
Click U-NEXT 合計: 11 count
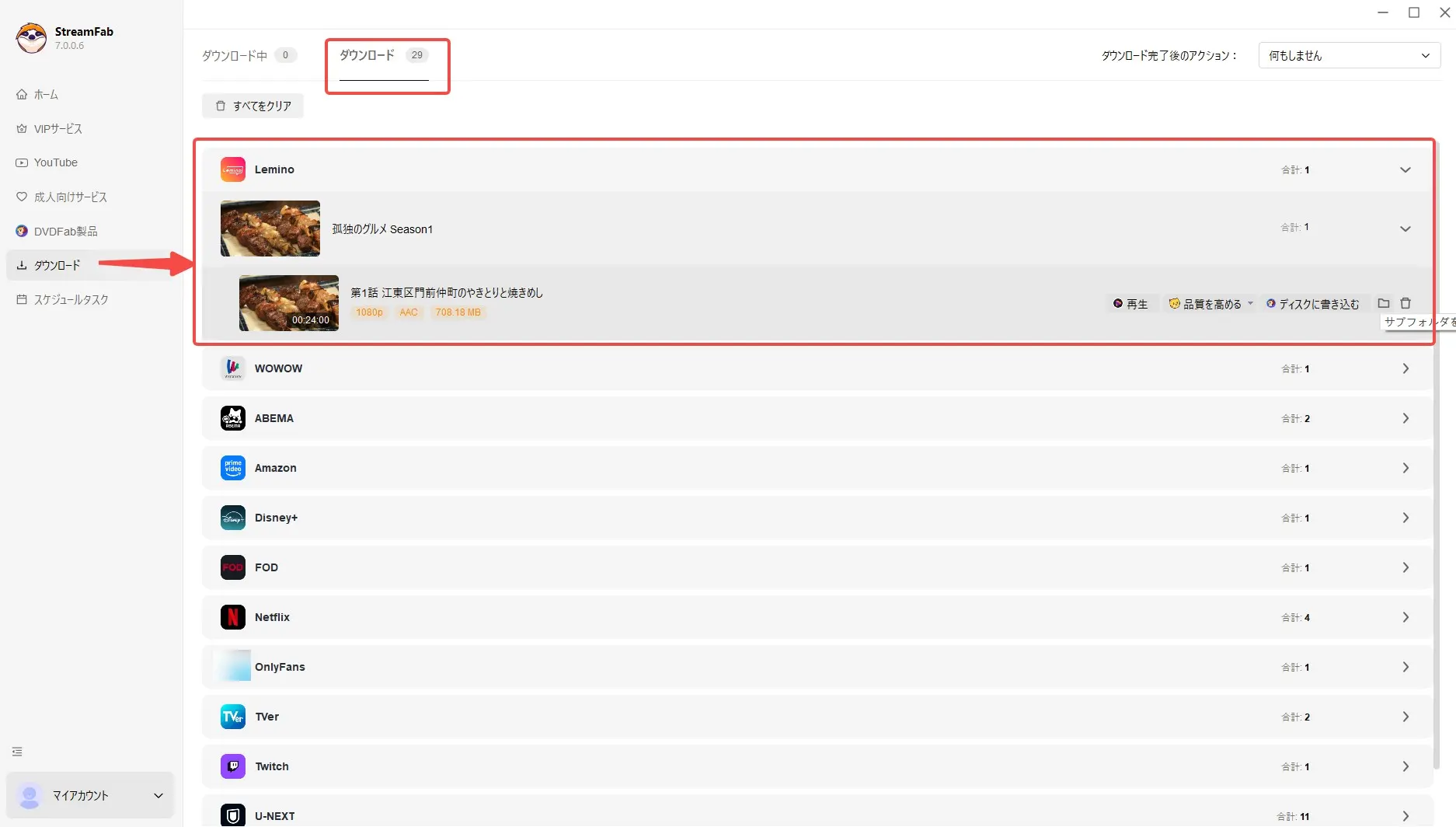(x=1293, y=816)
